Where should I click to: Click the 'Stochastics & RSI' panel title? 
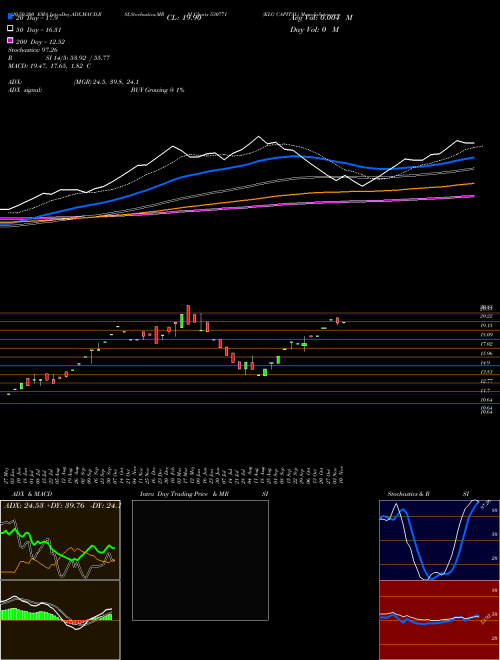tap(428, 494)
